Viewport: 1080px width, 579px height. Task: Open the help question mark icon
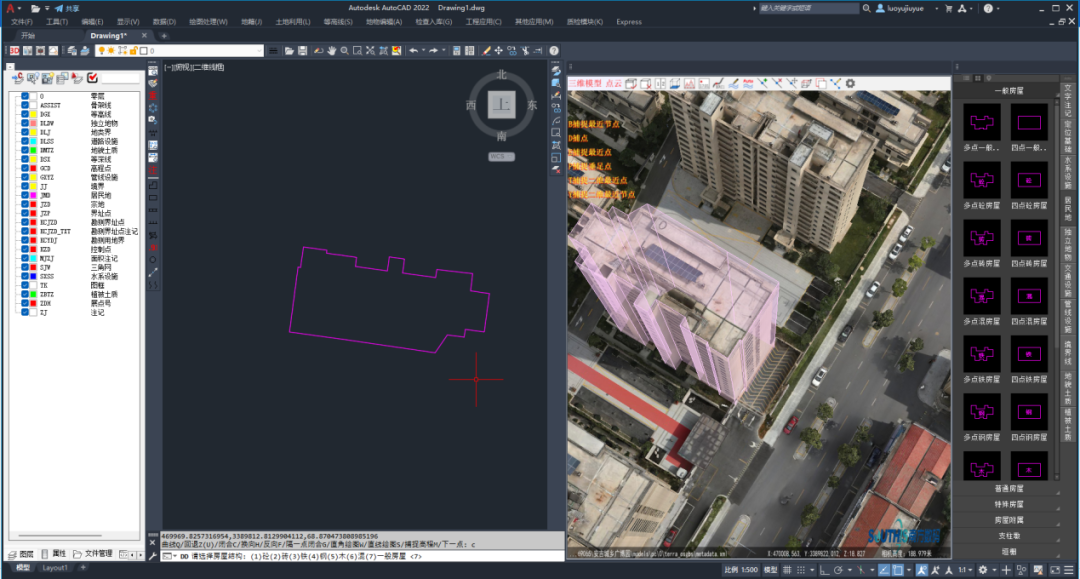tap(554, 51)
